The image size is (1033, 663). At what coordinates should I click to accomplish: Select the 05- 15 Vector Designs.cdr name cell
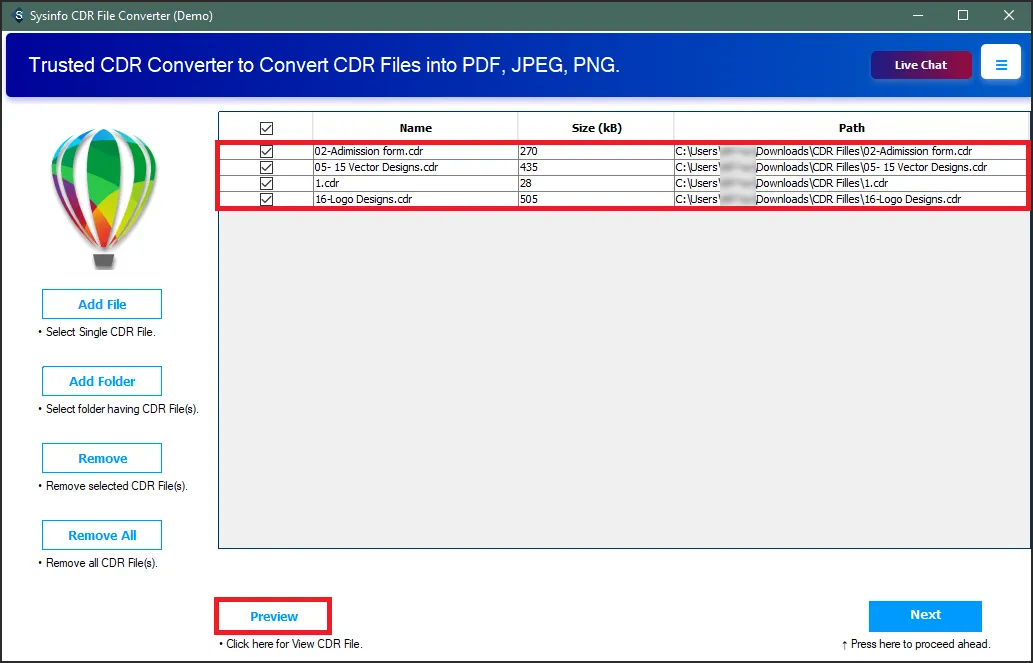(x=415, y=167)
